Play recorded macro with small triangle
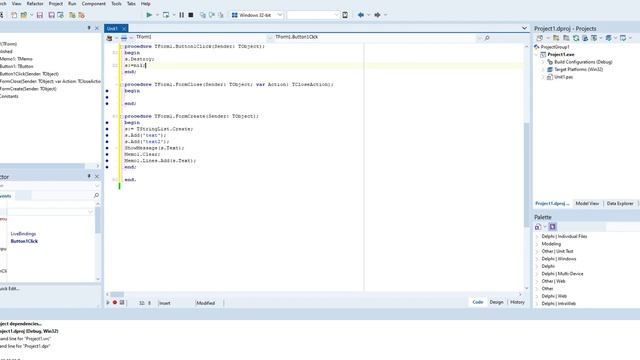This screenshot has height=360, width=640. pyautogui.click(x=108, y=302)
